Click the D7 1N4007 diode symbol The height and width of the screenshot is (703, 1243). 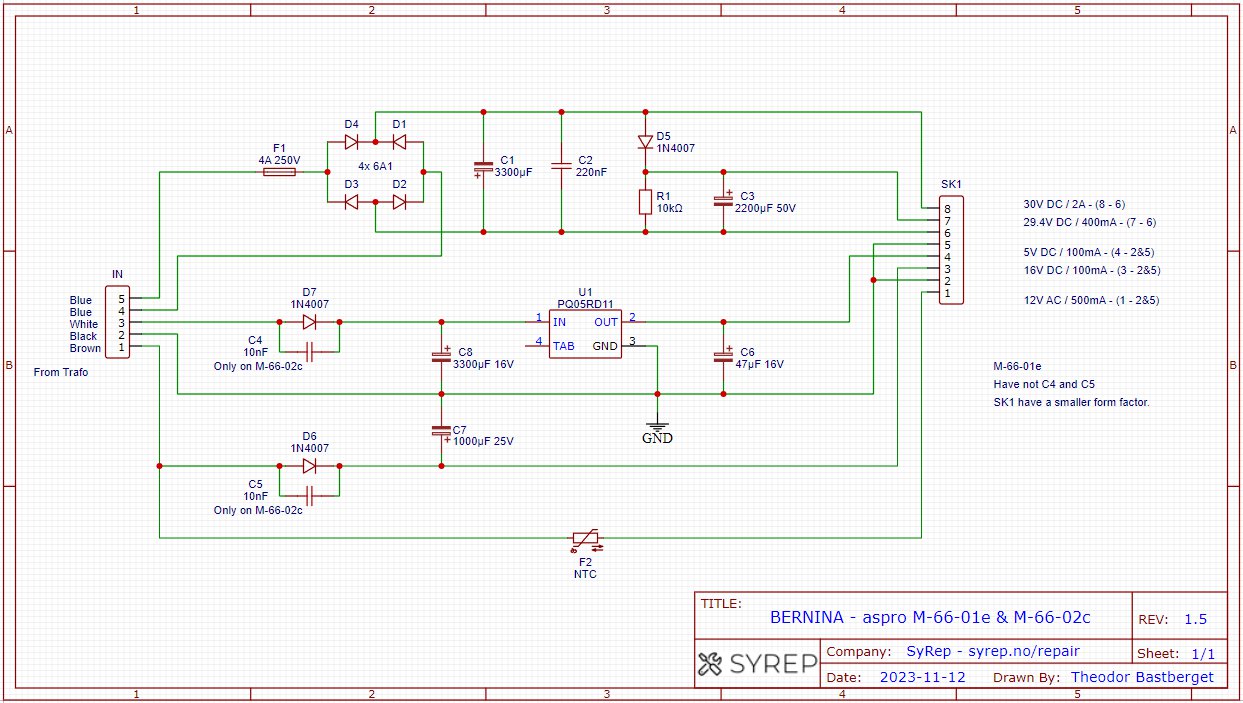[x=309, y=322]
